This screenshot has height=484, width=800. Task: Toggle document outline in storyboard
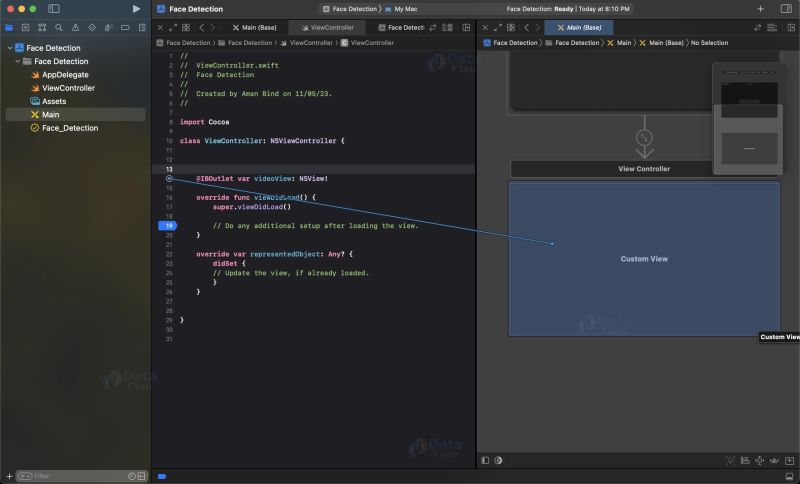(x=485, y=460)
